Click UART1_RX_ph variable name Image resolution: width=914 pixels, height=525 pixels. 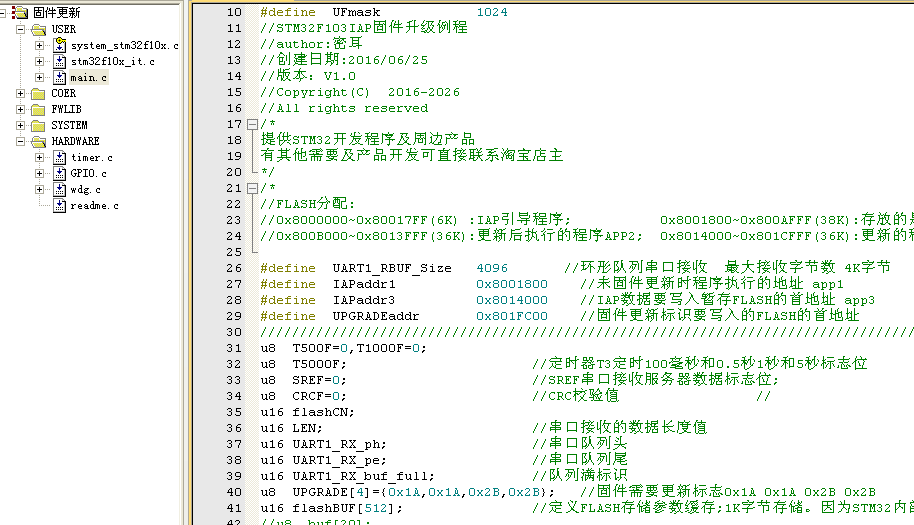coord(336,445)
